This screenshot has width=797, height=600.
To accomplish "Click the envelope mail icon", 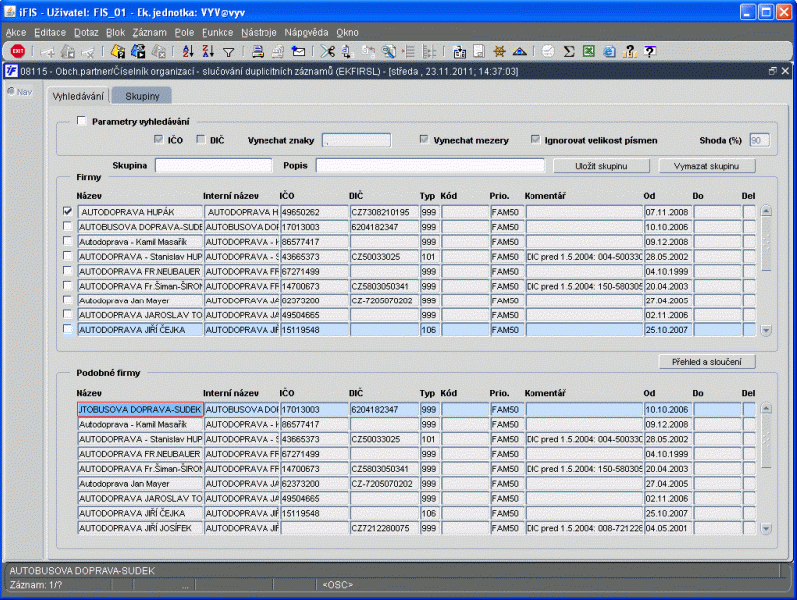I will 298,51.
